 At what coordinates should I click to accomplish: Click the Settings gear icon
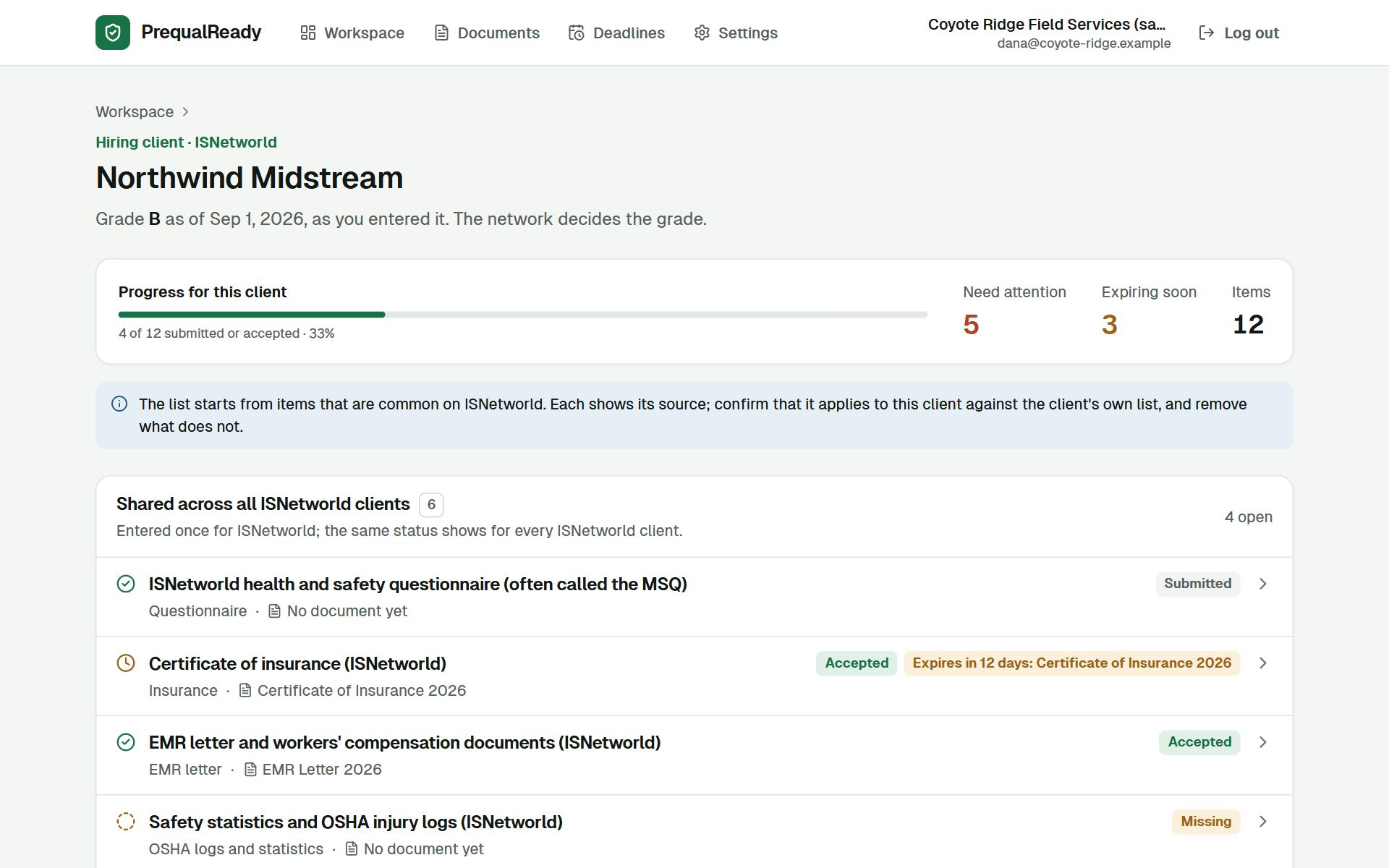coord(702,33)
